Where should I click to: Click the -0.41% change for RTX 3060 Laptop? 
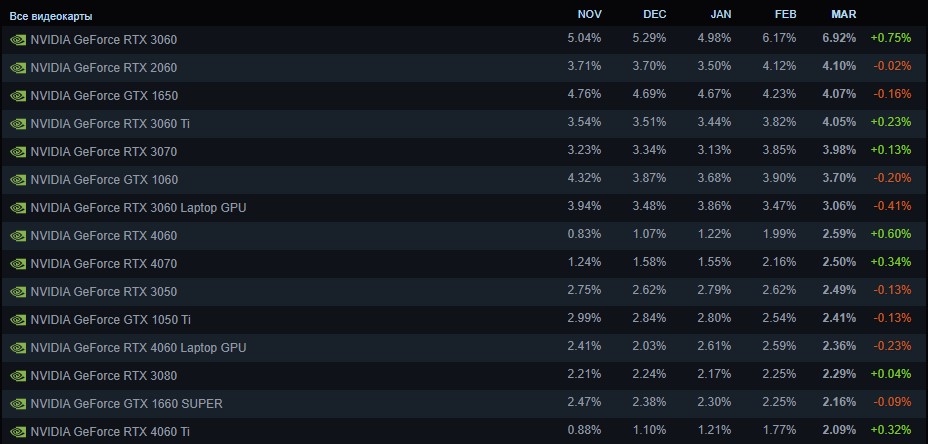coord(892,206)
